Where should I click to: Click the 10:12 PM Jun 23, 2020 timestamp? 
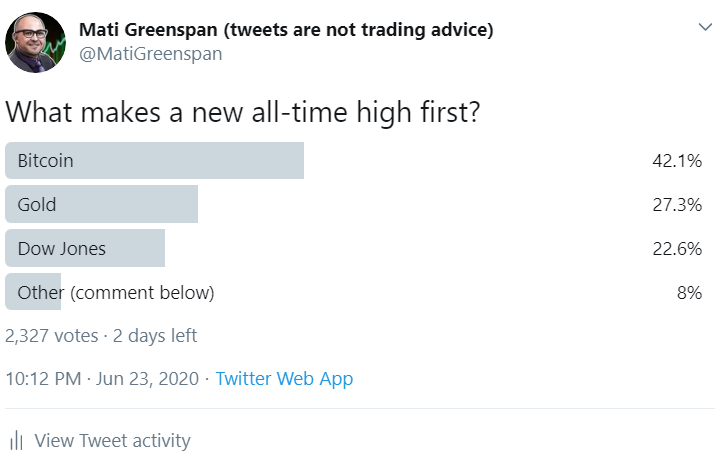(102, 379)
